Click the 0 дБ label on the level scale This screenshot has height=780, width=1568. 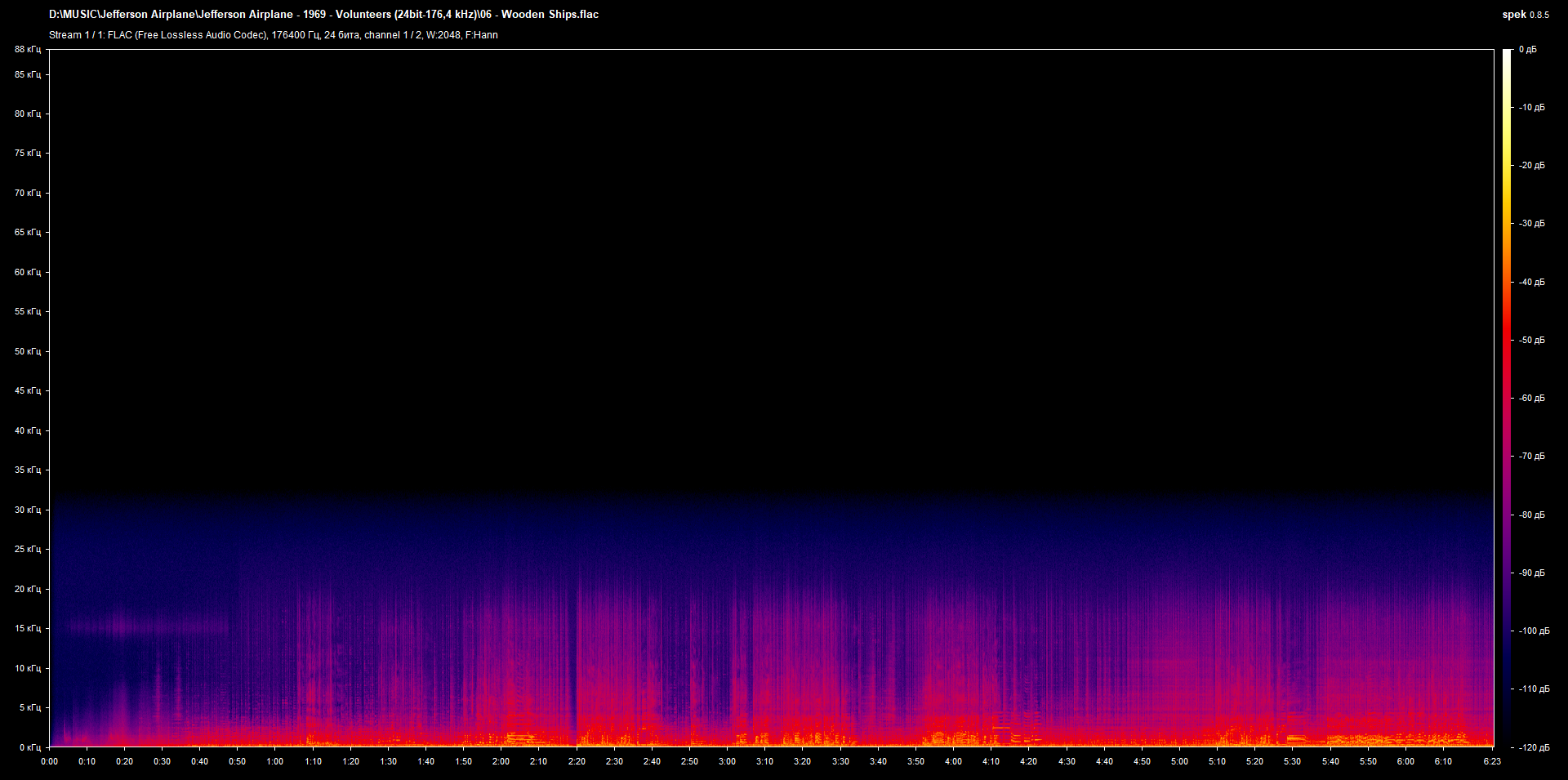click(1527, 50)
